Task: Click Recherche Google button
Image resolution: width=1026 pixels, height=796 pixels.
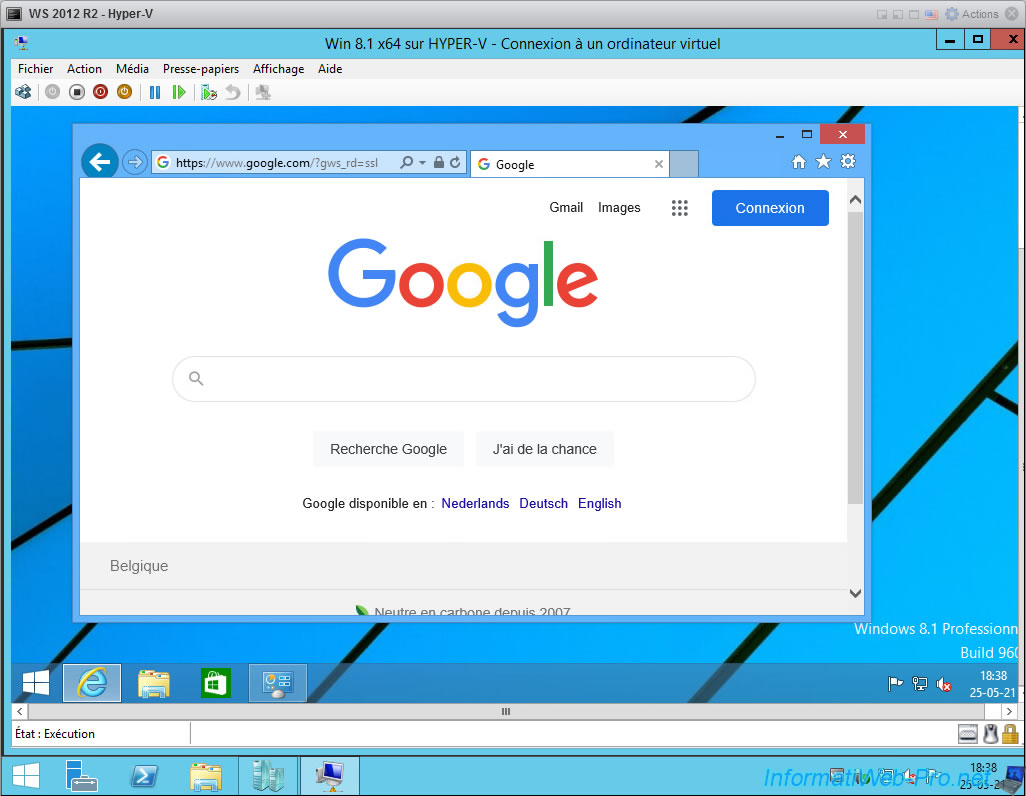Action: pyautogui.click(x=389, y=449)
